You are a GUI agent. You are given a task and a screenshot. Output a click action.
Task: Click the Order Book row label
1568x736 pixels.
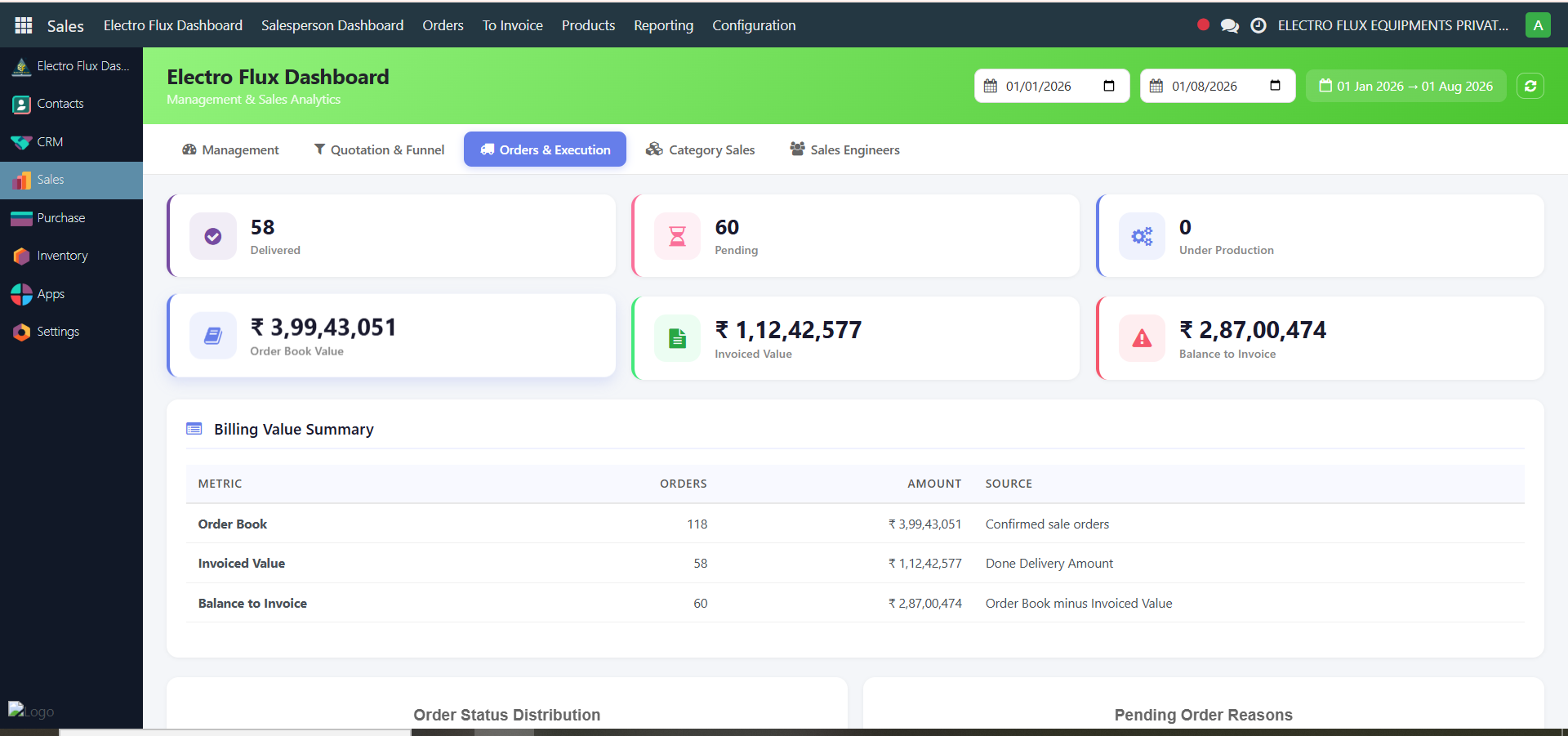[x=233, y=524]
